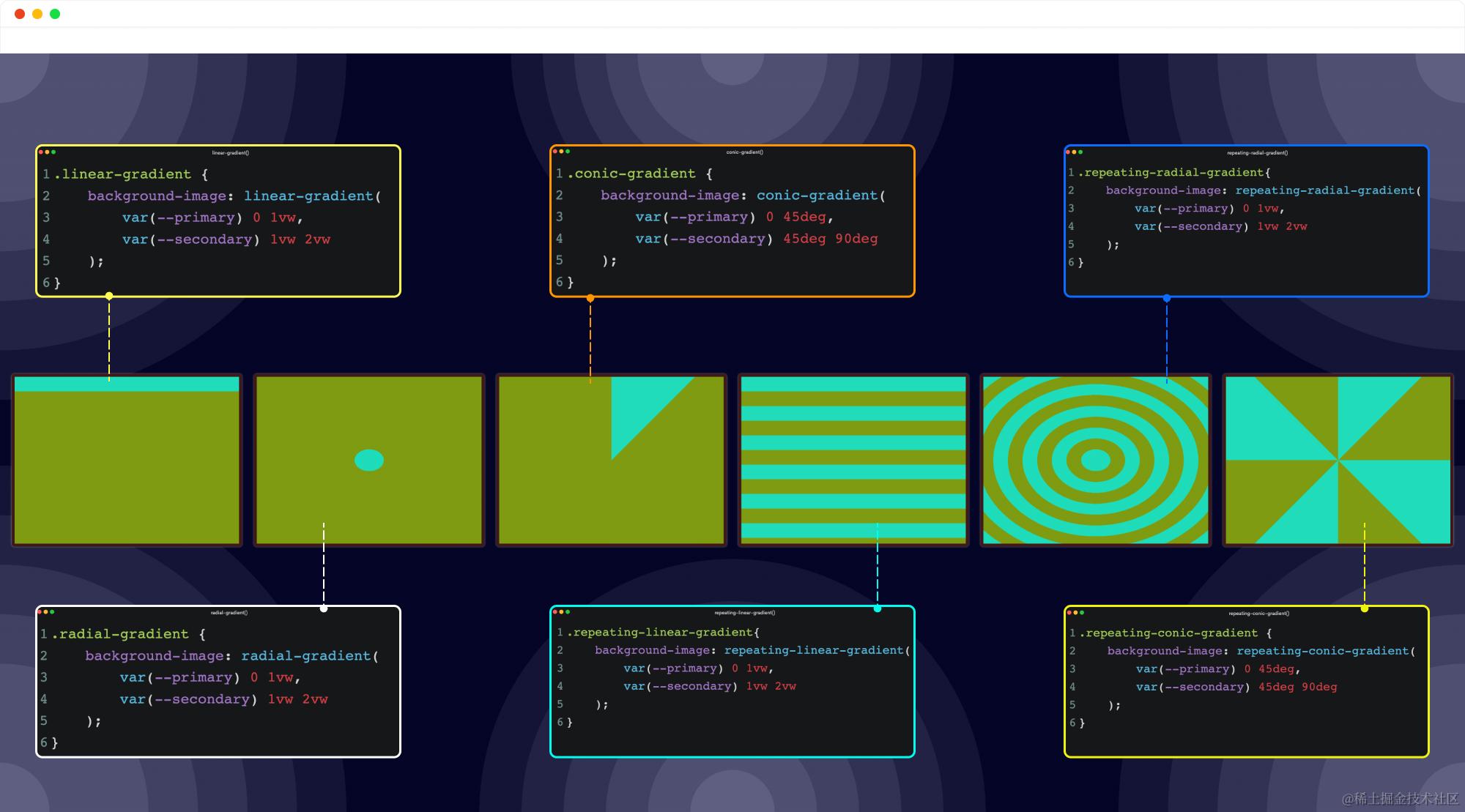Click the cyan connector dot above repeating-linear-gradient code
Screen dimensions: 1465x812
click(878, 608)
